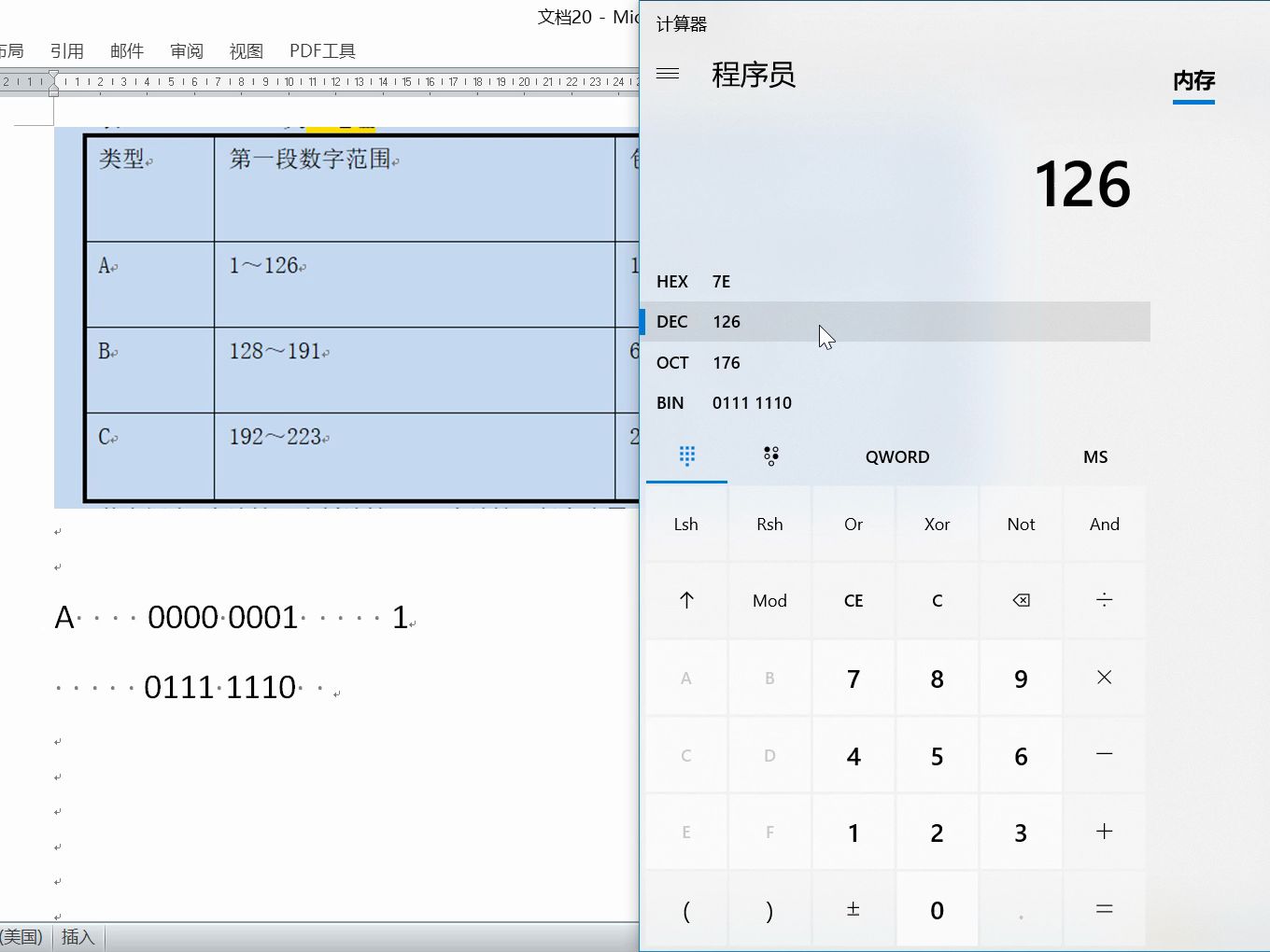The height and width of the screenshot is (952, 1270).
Task: Click binary text 0000 0001 in document
Action: click(223, 618)
